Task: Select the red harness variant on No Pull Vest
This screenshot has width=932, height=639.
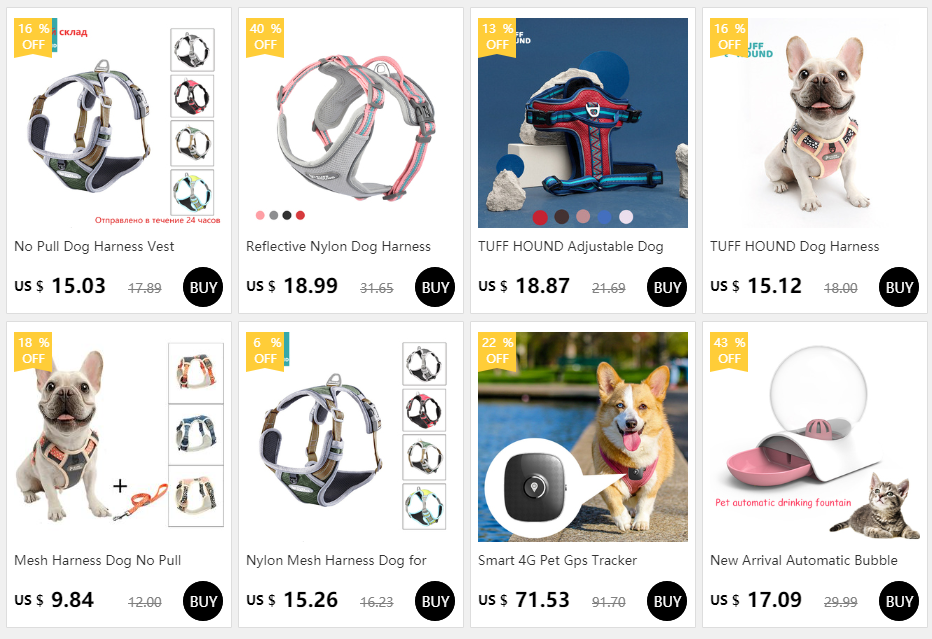Action: pyautogui.click(x=192, y=96)
